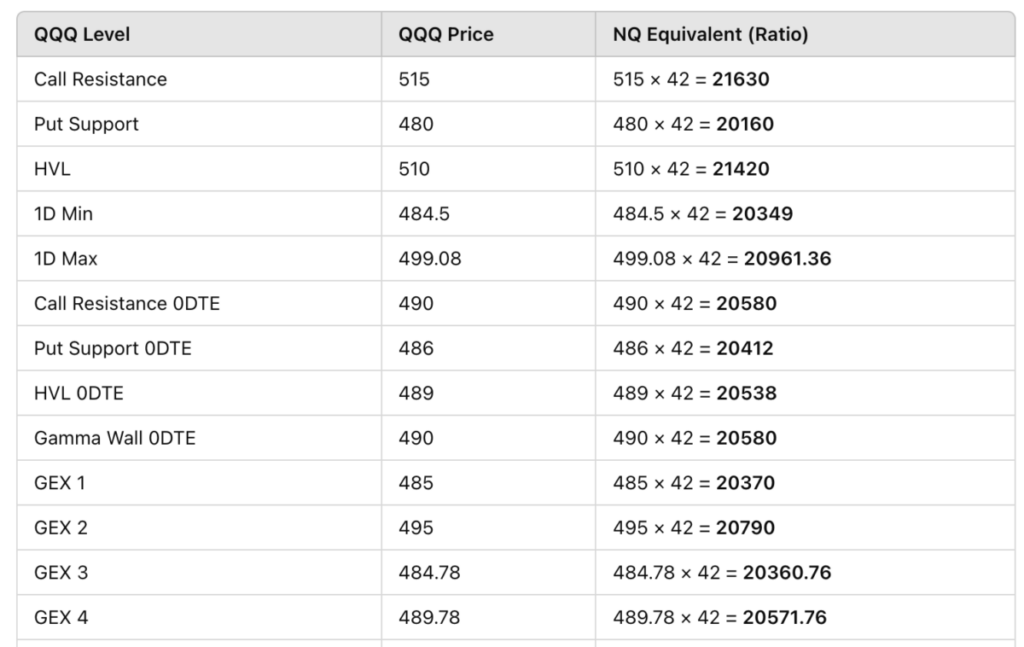Select the 1D Max price 499.08

(430, 259)
